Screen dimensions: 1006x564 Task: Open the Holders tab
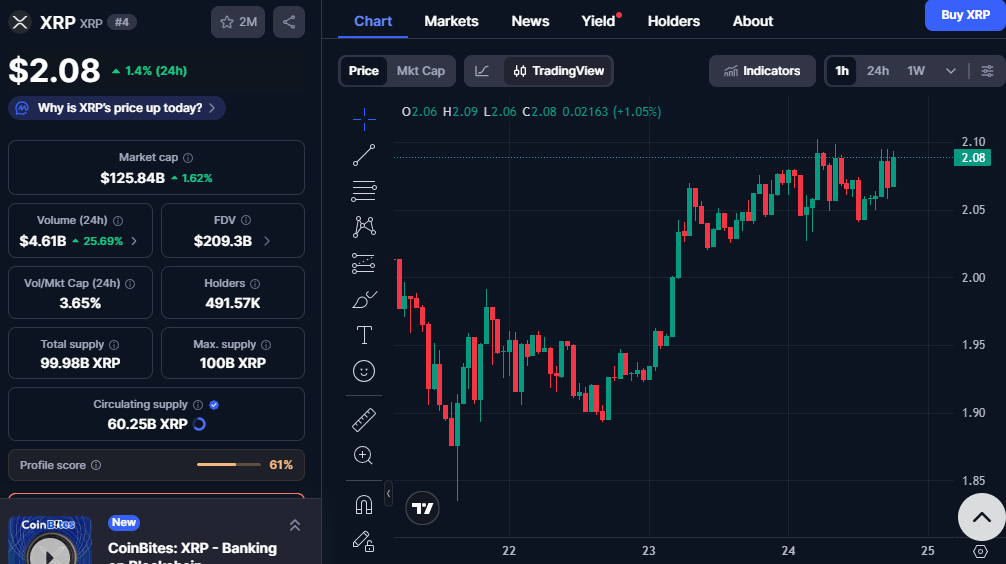pos(673,21)
